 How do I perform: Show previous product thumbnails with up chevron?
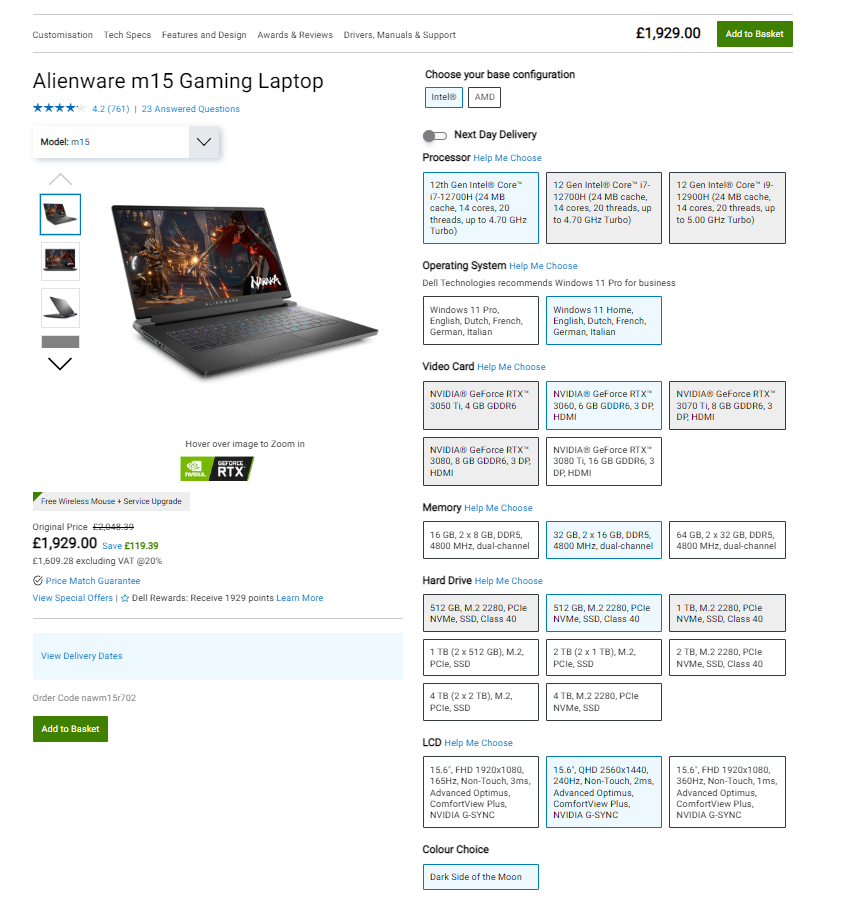click(x=60, y=179)
